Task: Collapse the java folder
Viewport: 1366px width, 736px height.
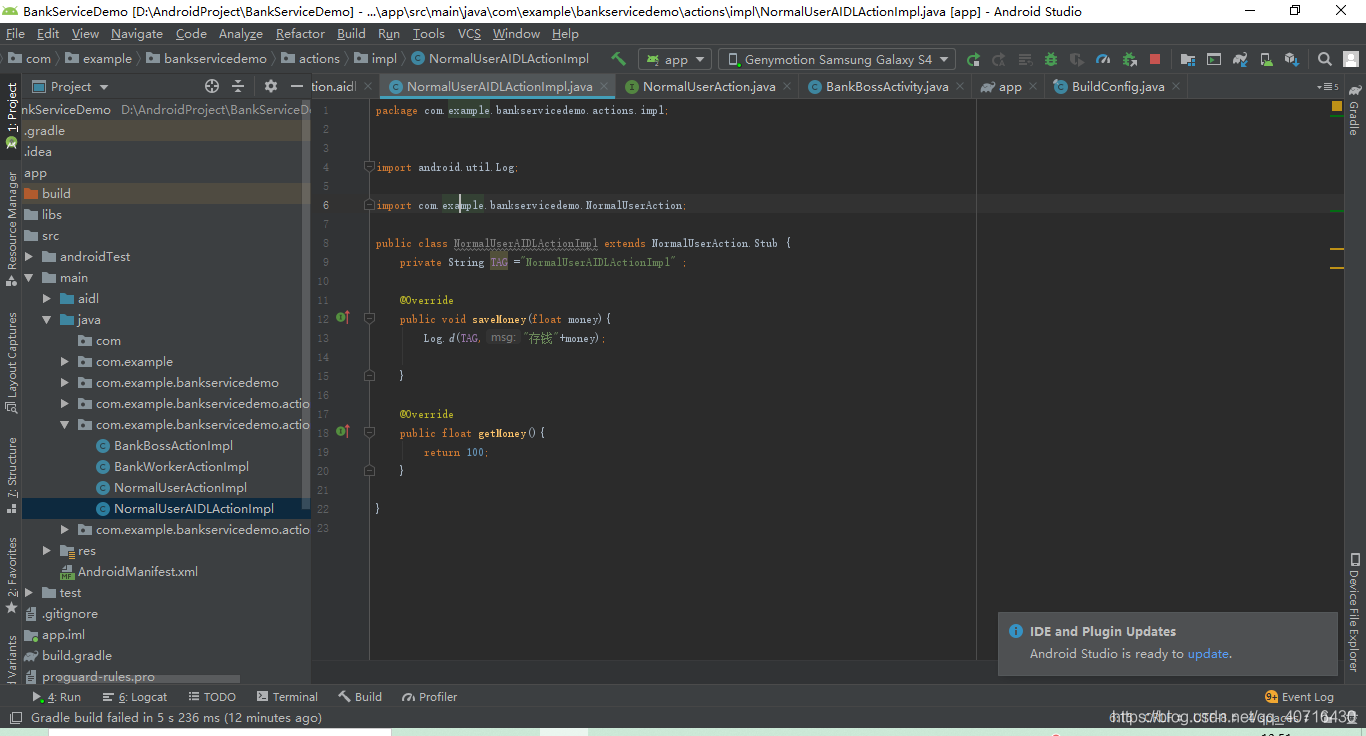Action: (x=47, y=320)
